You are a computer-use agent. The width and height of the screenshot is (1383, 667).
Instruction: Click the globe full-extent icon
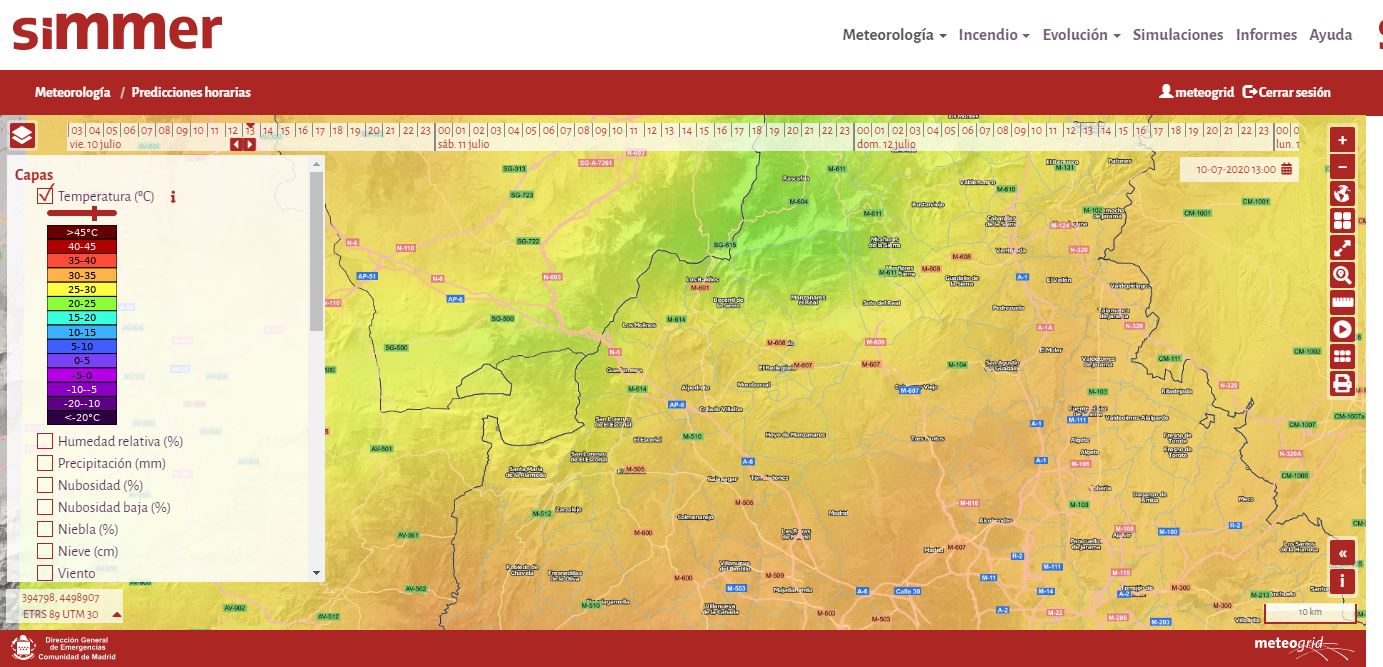(1342, 194)
